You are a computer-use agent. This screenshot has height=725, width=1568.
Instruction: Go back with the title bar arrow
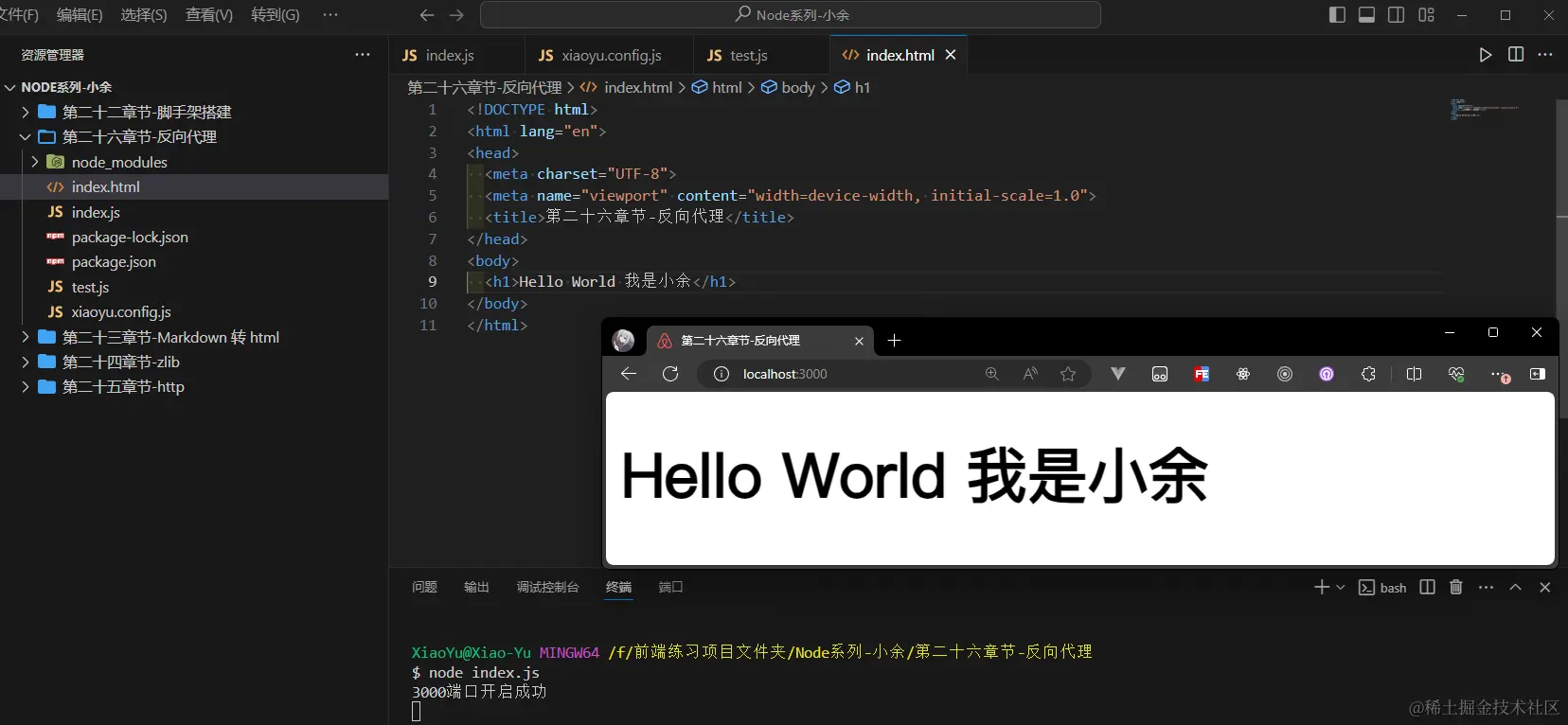click(x=427, y=15)
